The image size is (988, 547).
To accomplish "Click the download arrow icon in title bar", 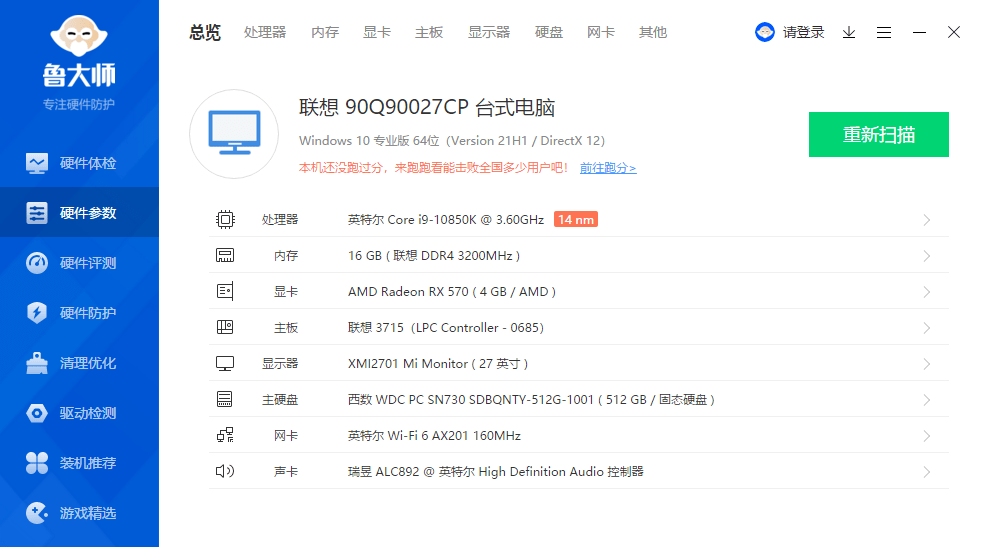I will [849, 32].
